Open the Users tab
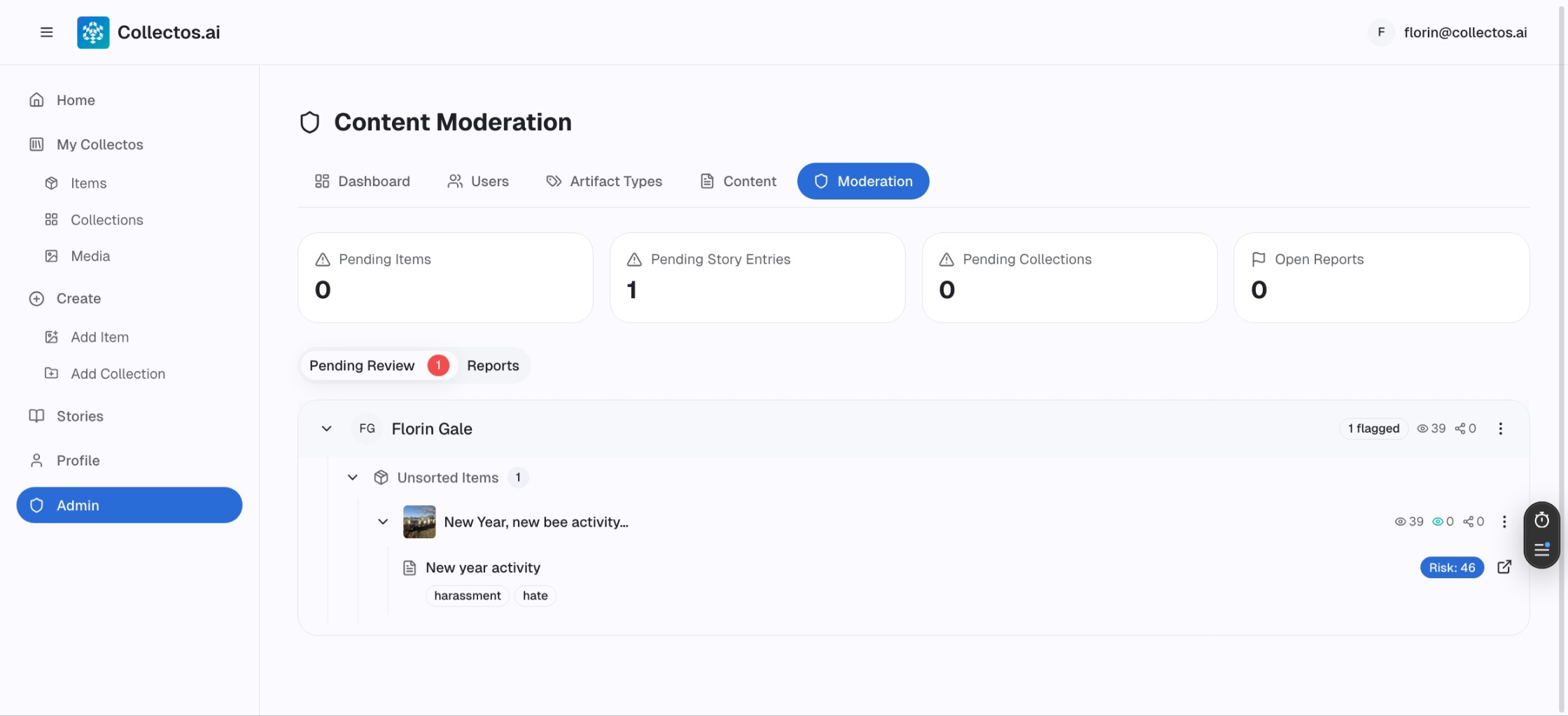1568x716 pixels. click(478, 181)
